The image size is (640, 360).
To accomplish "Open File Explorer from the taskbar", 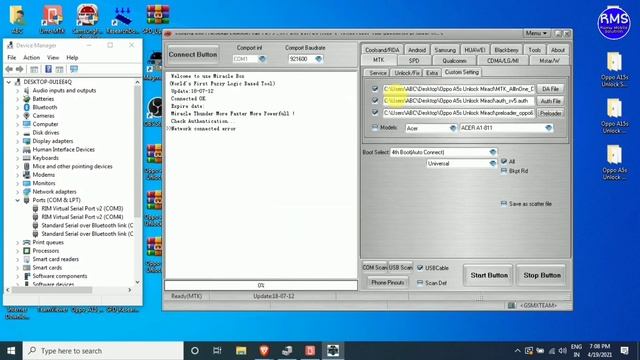I will [241, 351].
